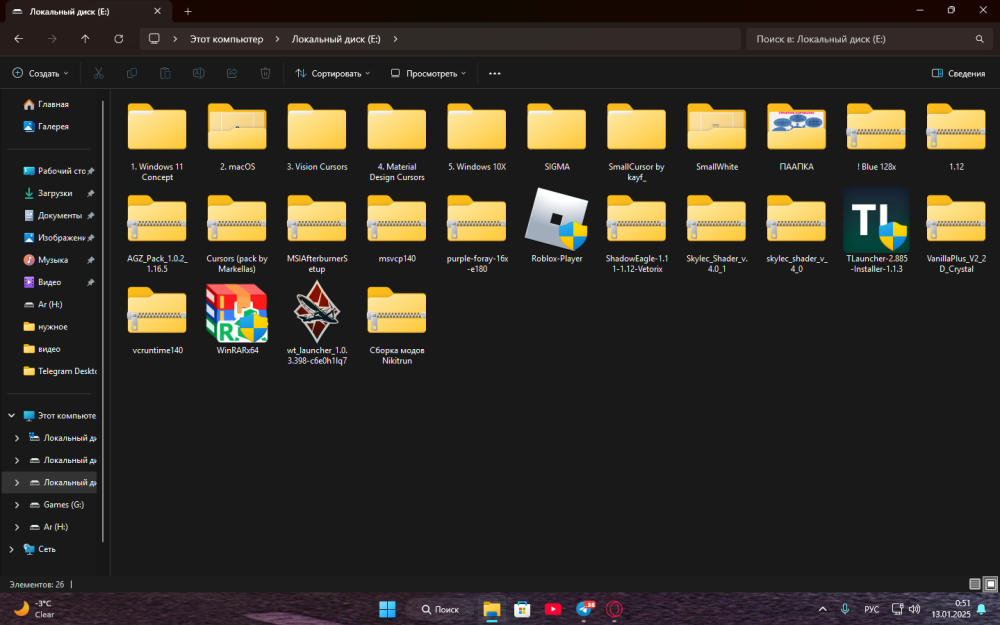Click the navigation pane scrollbar
The image size is (1000, 625).
103,319
